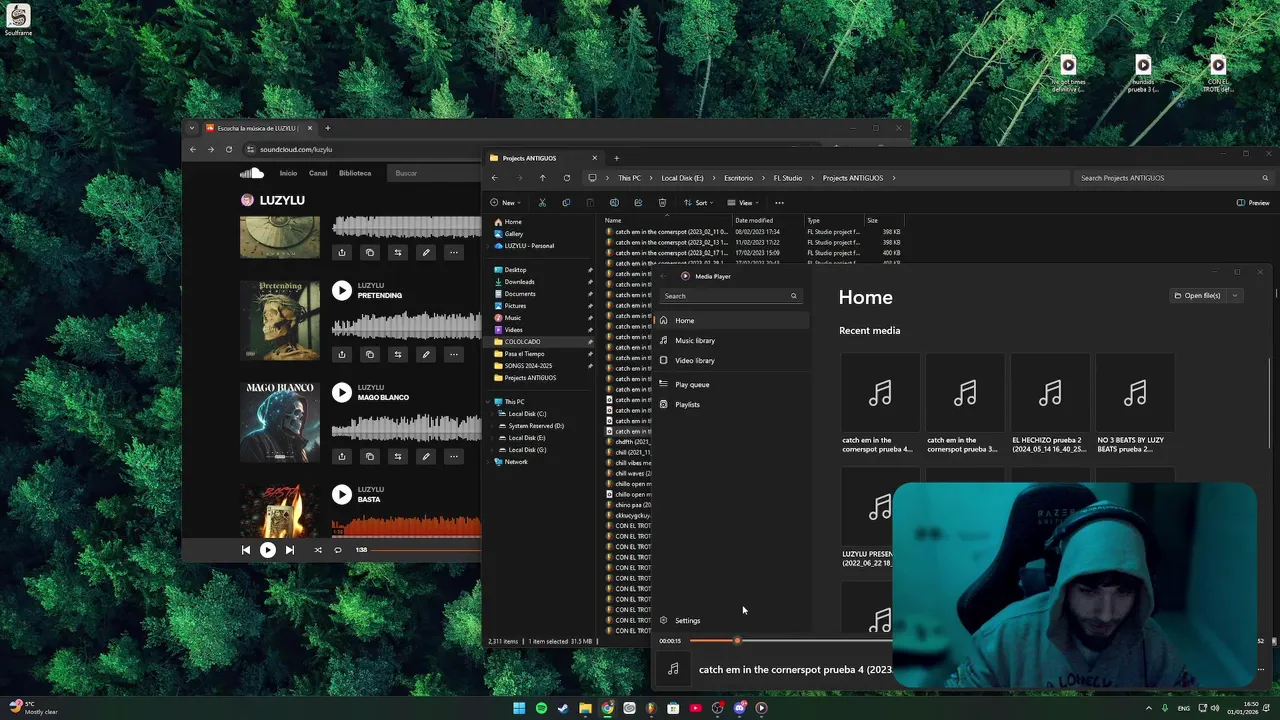
Task: Click Search Projects ANTIGUOS field
Action: click(x=1174, y=178)
